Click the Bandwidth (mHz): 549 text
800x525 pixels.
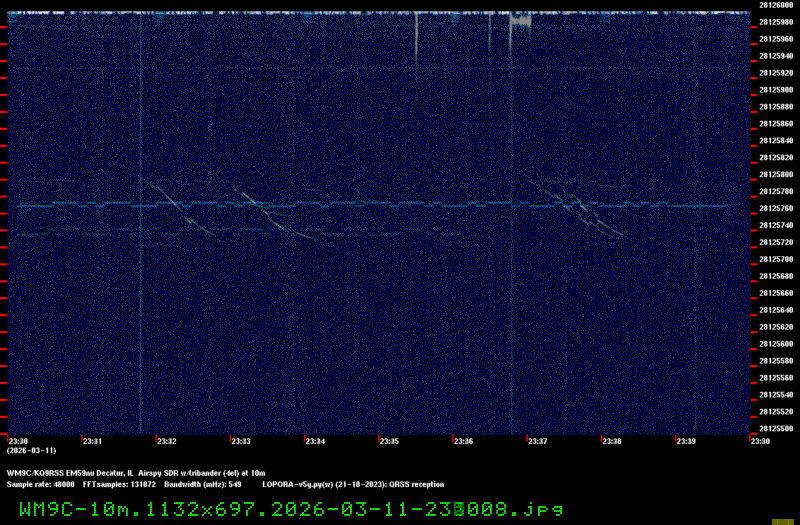point(203,485)
